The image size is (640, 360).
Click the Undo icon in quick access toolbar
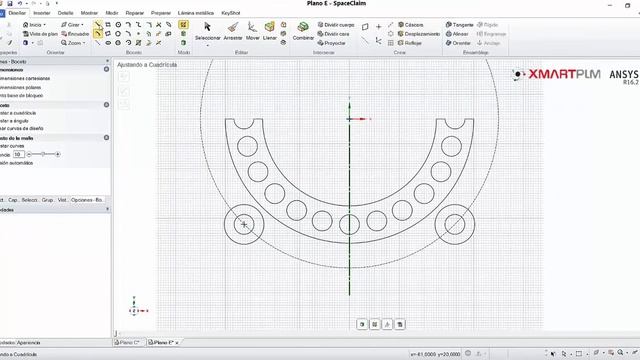click(19, 4)
